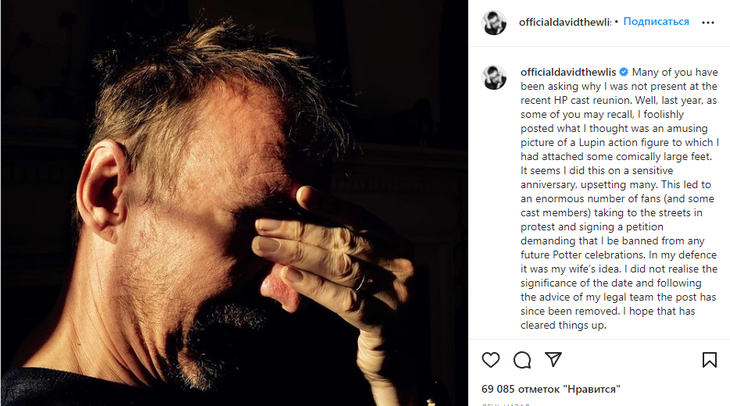Save the post with the bookmark icon
Image resolution: width=730 pixels, height=406 pixels.
coord(709,360)
